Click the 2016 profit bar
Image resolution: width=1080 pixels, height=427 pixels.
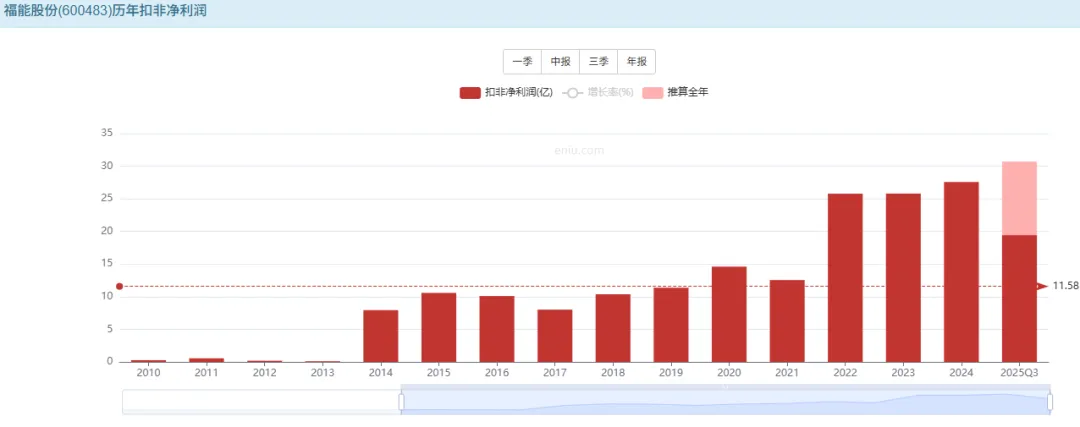click(x=497, y=329)
